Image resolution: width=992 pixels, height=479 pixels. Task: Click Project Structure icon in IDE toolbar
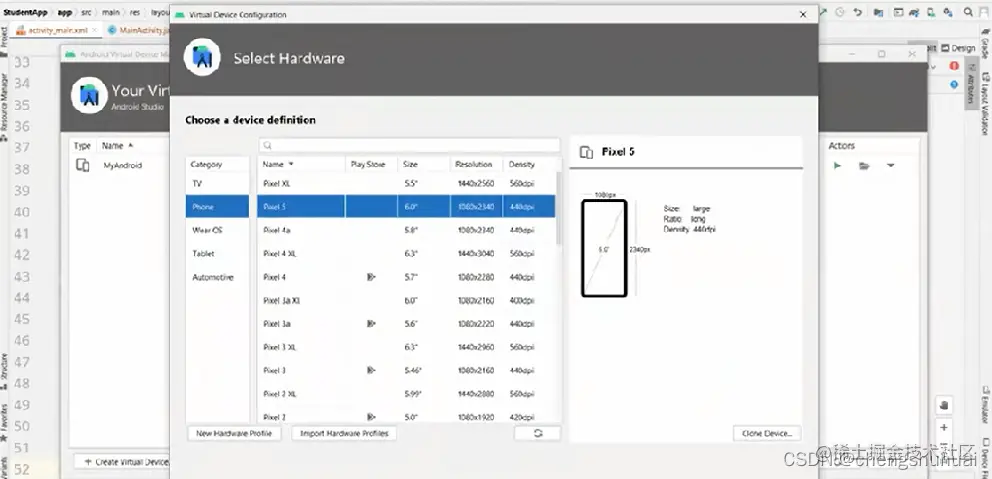[879, 12]
